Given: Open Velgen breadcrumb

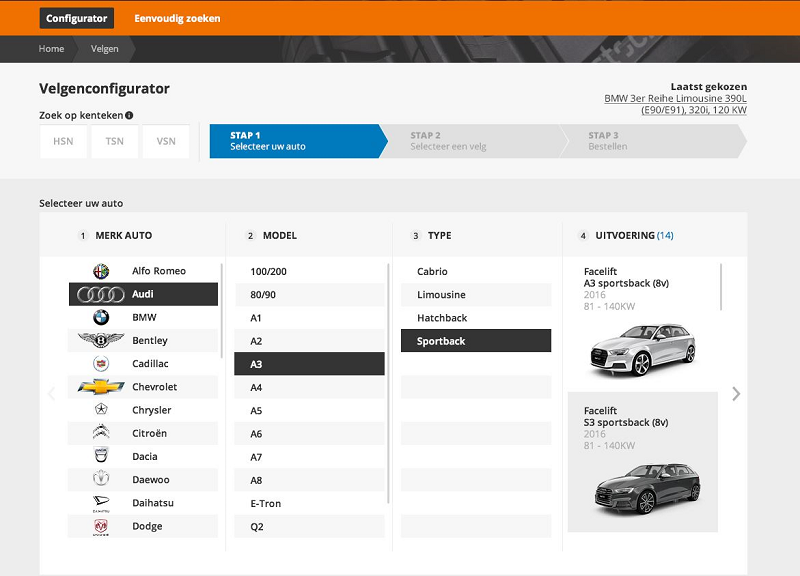Looking at the screenshot, I should (105, 48).
